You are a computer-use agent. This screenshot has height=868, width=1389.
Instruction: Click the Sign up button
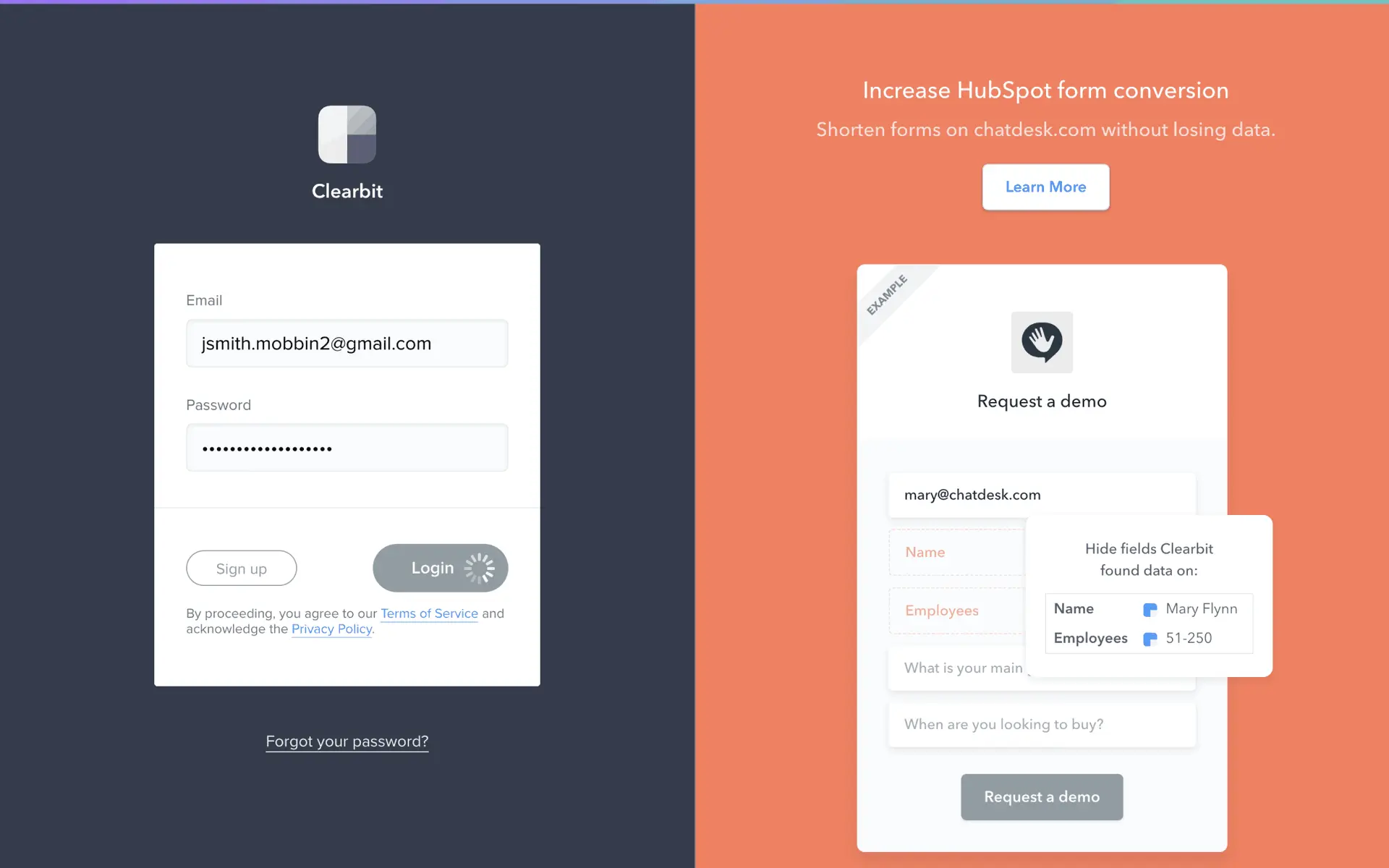pos(242,569)
